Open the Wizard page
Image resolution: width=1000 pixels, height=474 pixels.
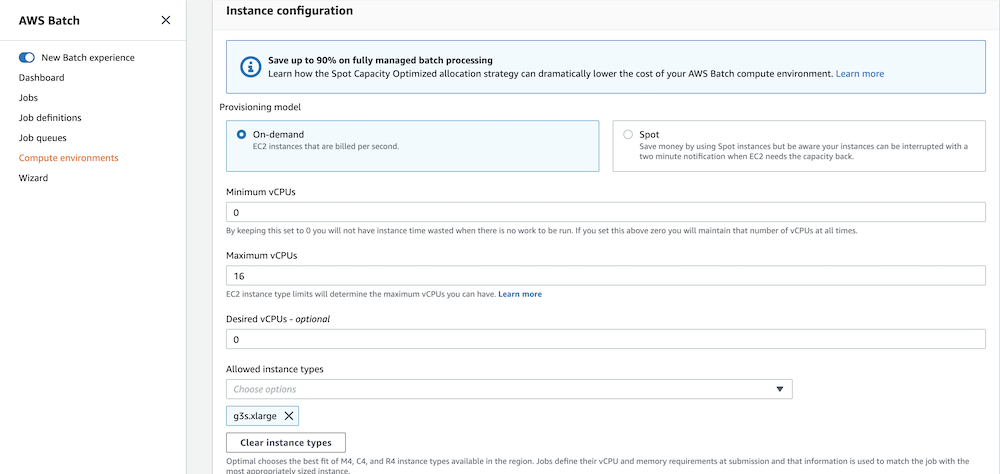pyautogui.click(x=33, y=178)
